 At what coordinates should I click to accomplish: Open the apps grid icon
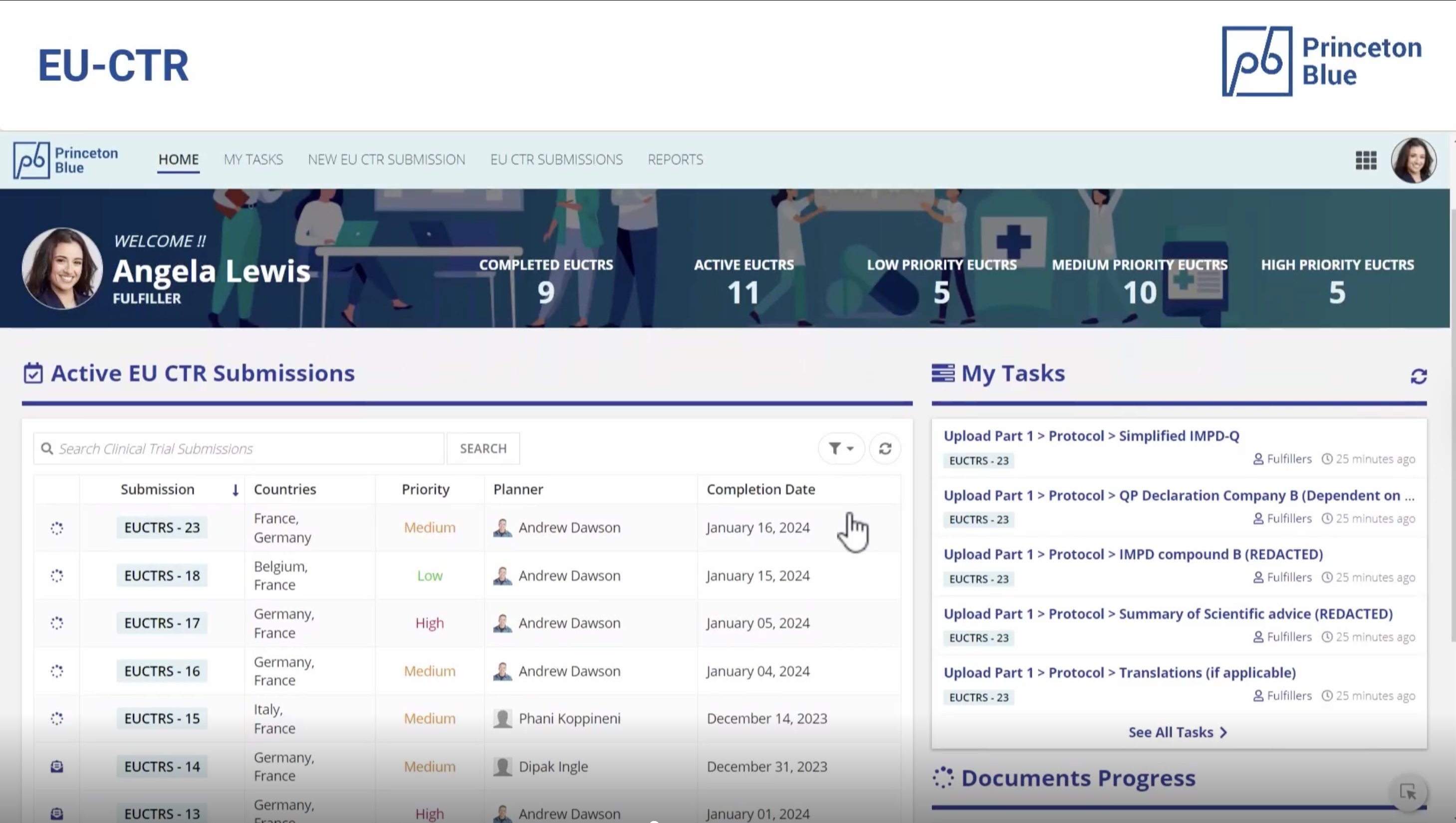(x=1366, y=160)
